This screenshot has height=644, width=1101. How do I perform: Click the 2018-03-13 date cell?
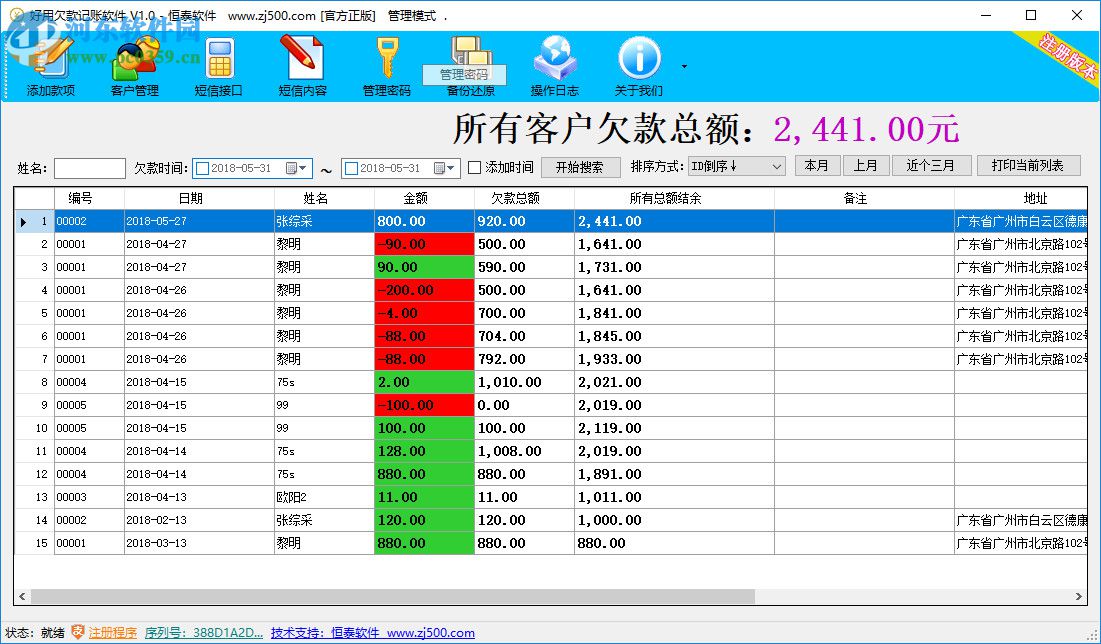pos(199,543)
